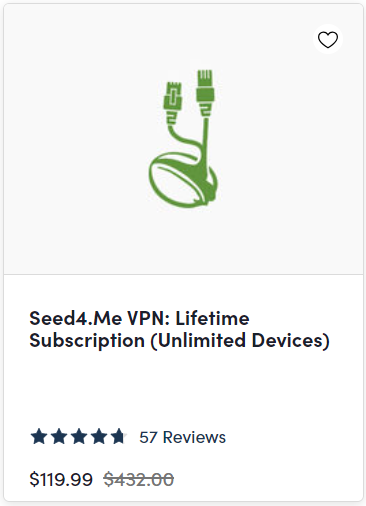Click the right ethernet plug in the logo

coord(205,92)
